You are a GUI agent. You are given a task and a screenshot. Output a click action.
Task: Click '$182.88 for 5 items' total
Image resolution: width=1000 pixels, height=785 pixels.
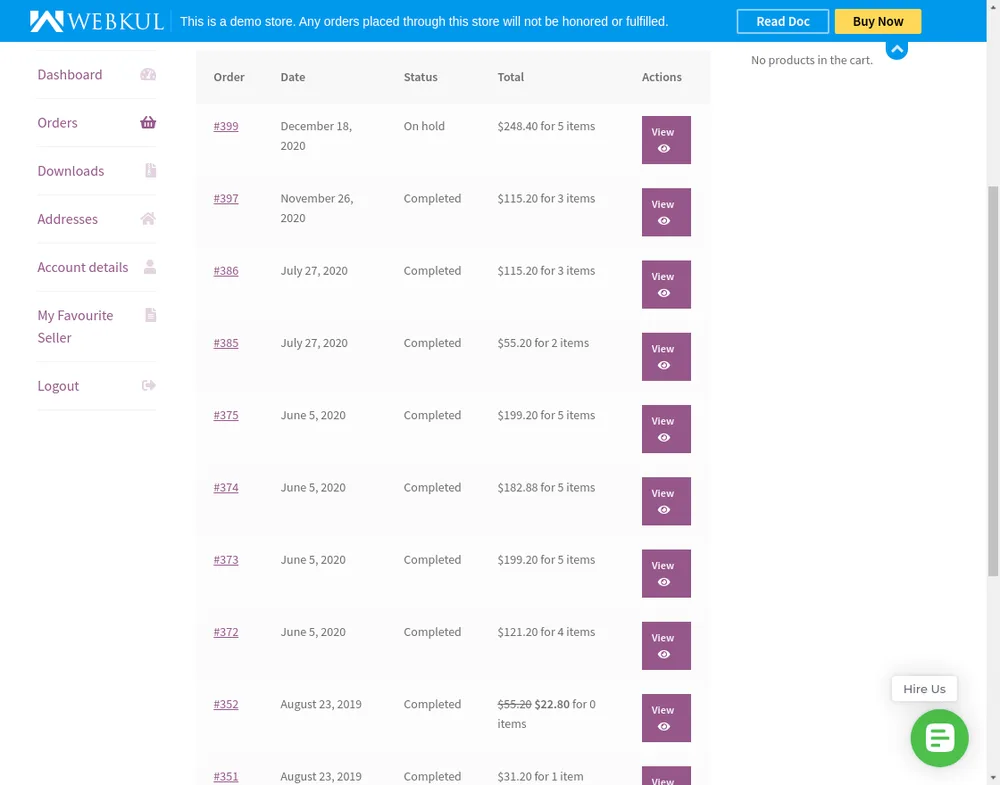546,487
